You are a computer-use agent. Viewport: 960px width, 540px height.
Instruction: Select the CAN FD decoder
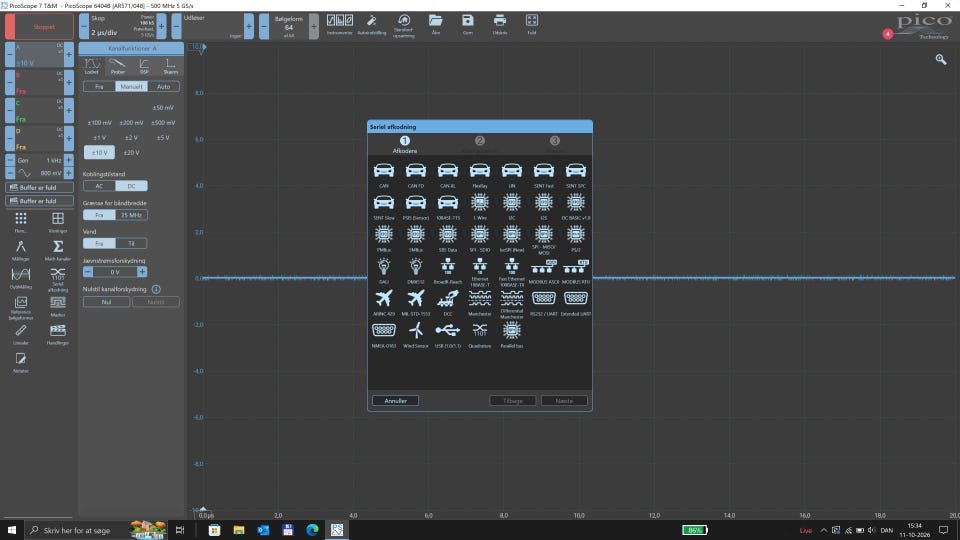(x=416, y=171)
